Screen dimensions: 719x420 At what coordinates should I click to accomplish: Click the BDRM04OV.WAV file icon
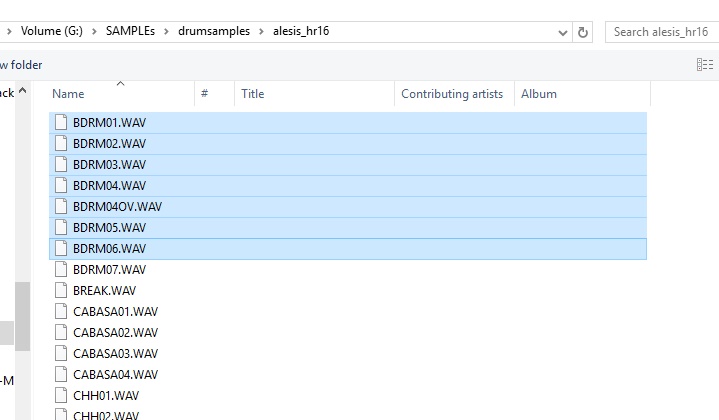coord(61,206)
